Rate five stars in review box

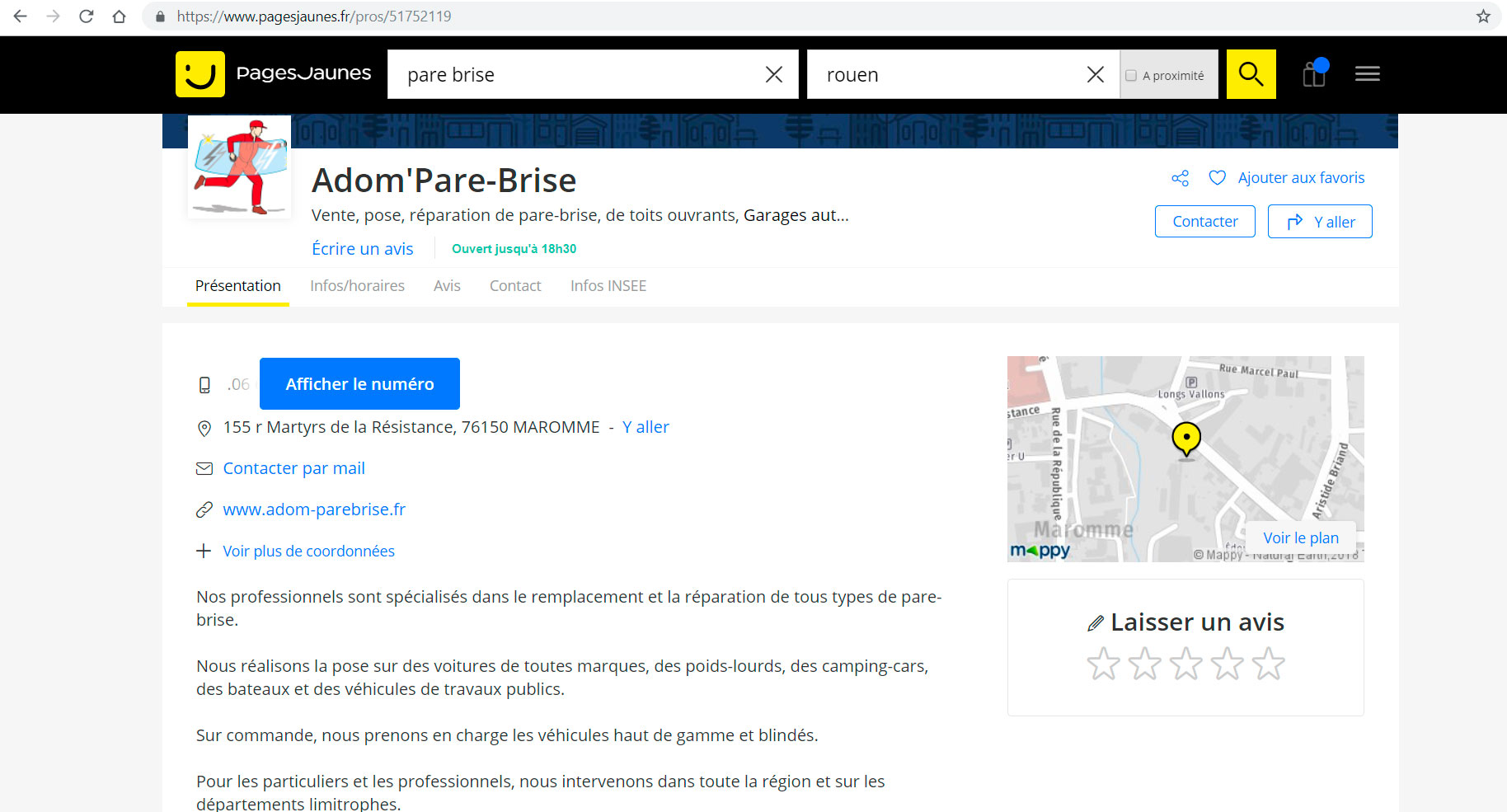(1268, 664)
